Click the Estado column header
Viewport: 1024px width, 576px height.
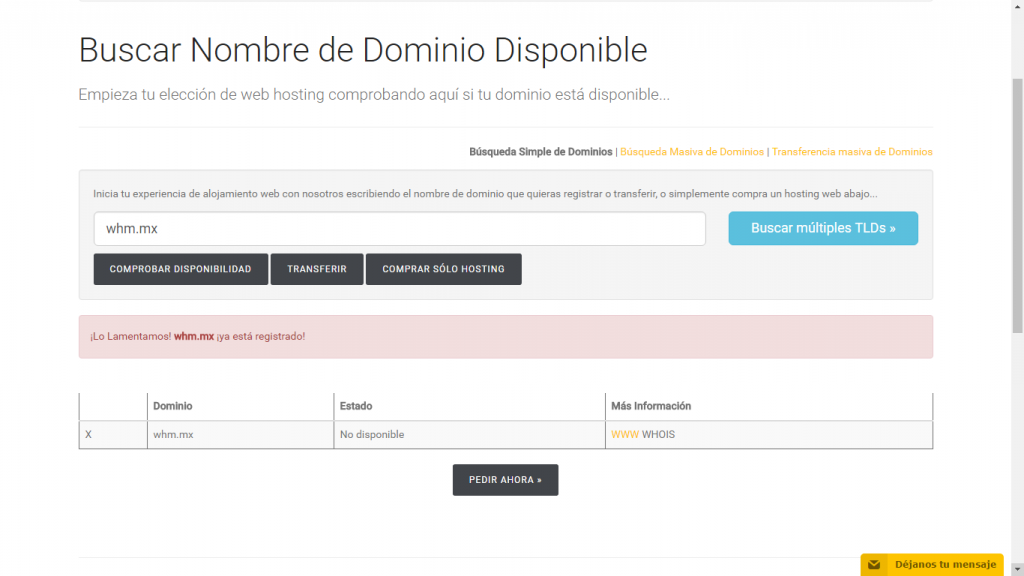[x=356, y=406]
